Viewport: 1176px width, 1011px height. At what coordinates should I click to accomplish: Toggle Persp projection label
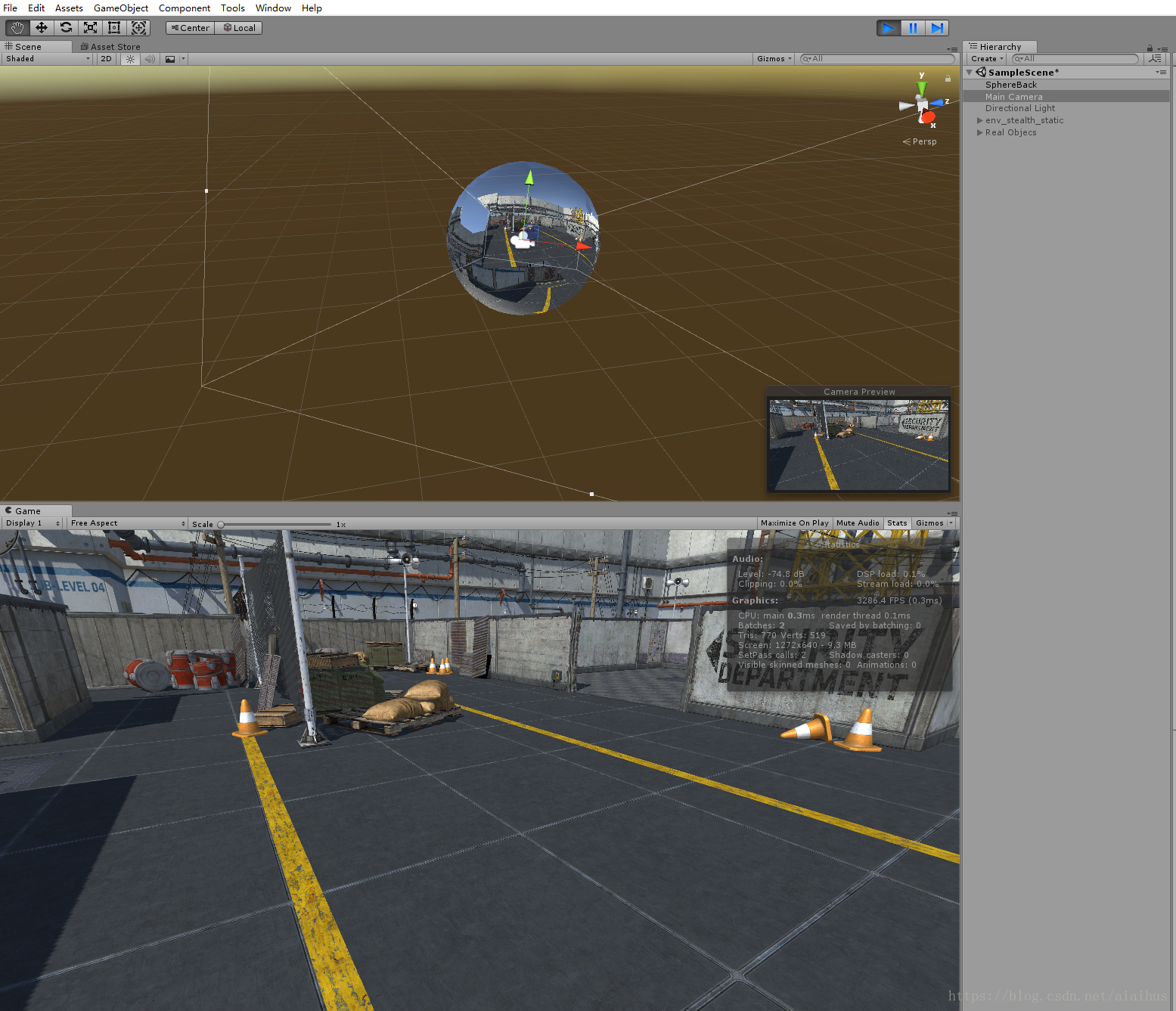click(x=920, y=142)
